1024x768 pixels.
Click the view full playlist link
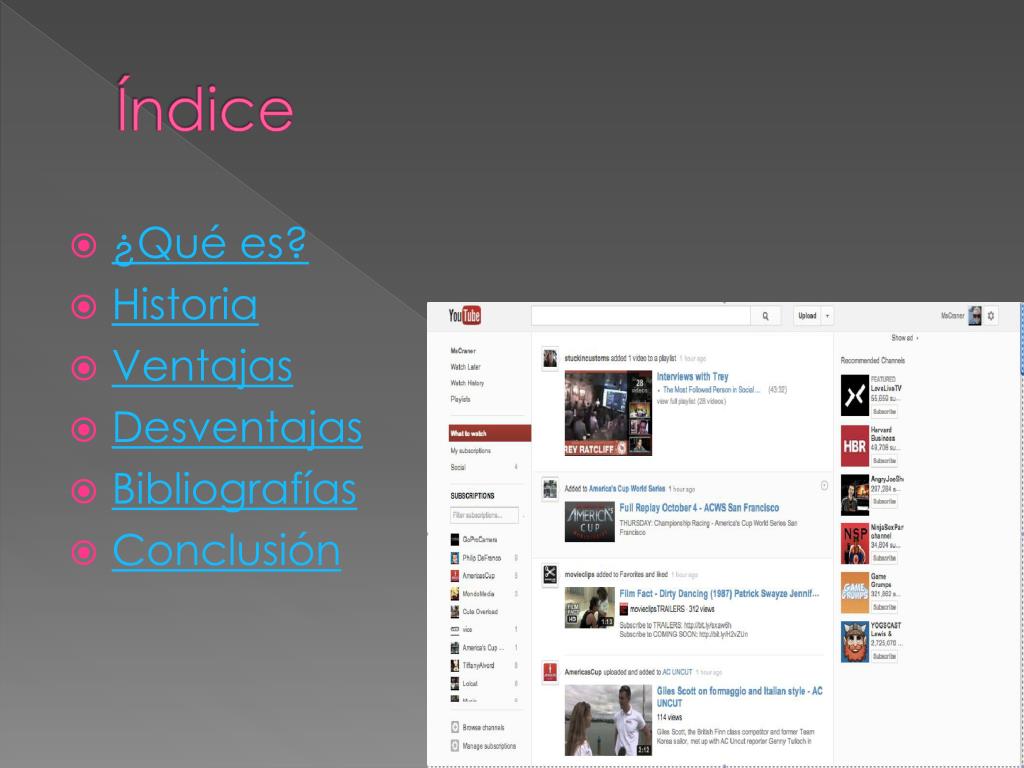point(691,401)
